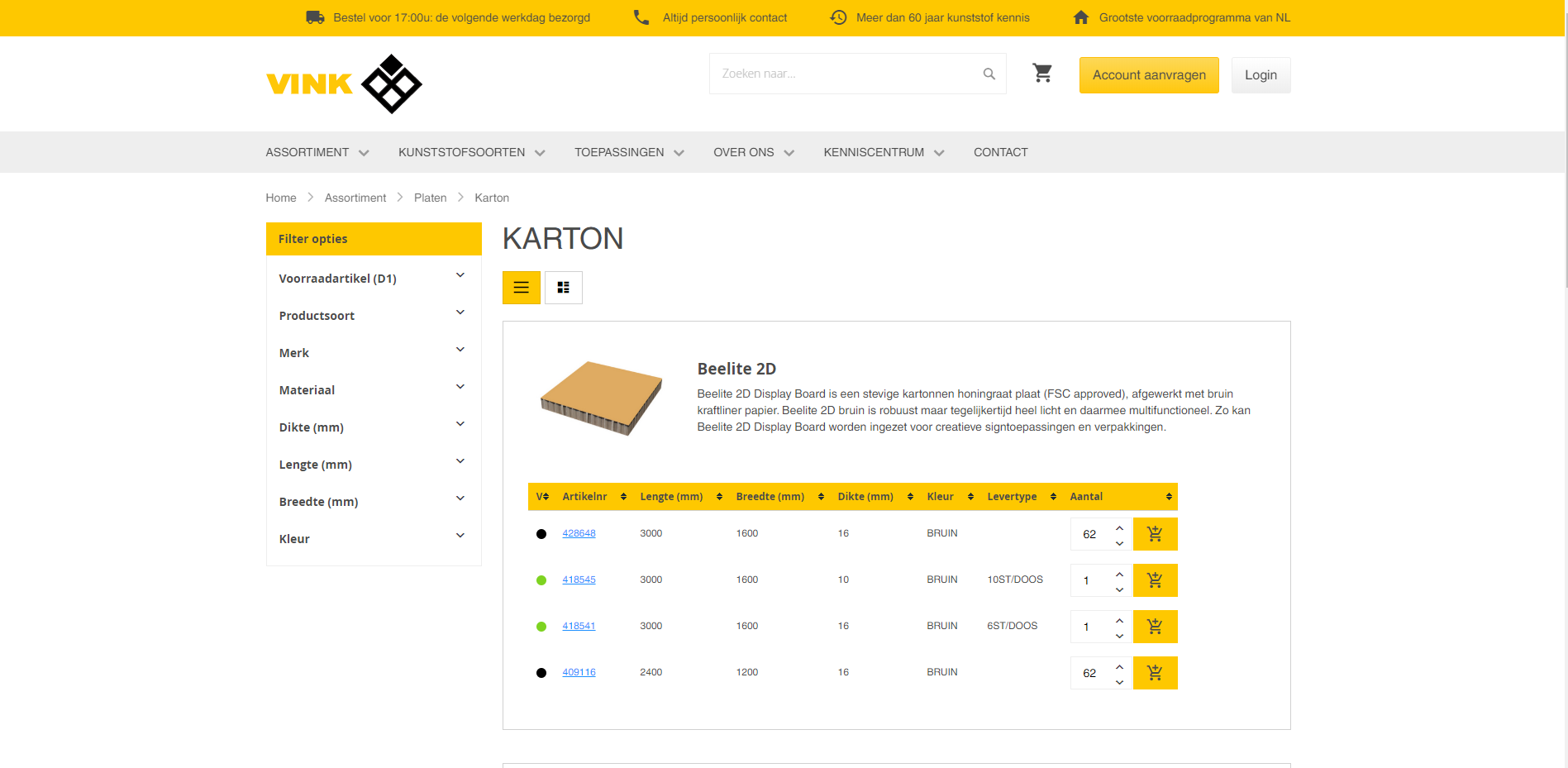Decrease quantity for article 418545

coord(1119,589)
